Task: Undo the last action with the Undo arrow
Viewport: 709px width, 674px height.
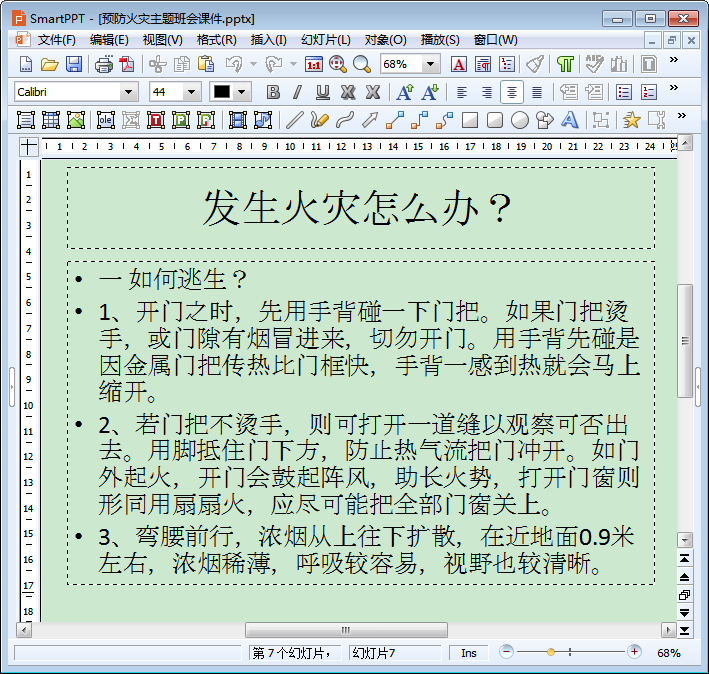Action: pyautogui.click(x=234, y=64)
